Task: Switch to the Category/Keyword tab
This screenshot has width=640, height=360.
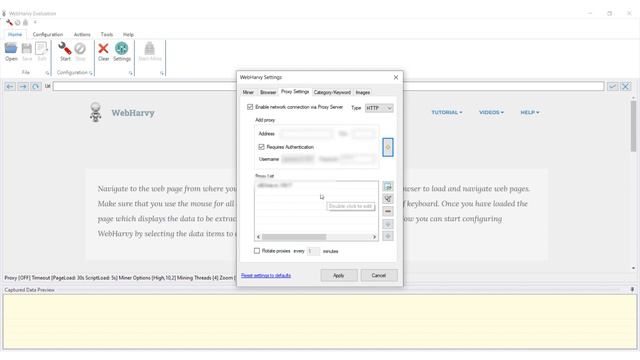Action: coord(332,92)
